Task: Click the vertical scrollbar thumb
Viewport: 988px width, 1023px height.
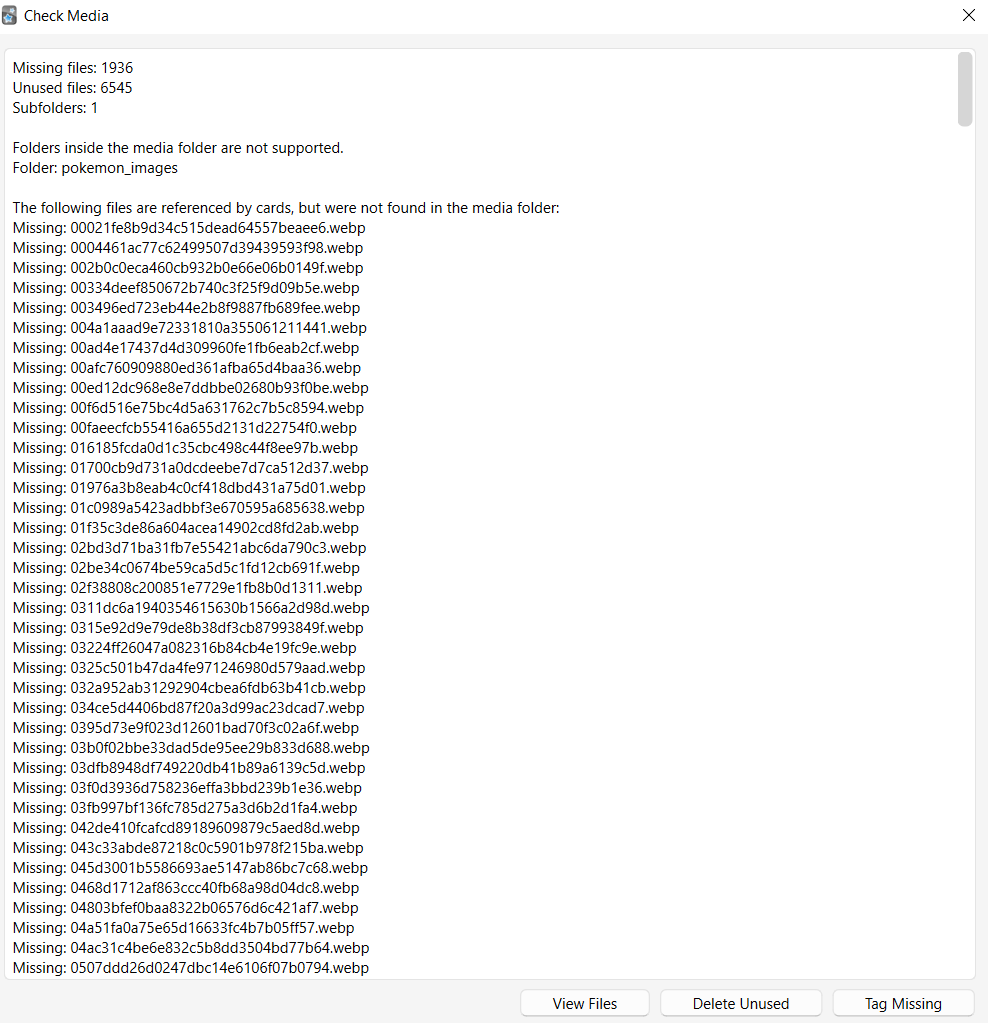Action: 965,89
